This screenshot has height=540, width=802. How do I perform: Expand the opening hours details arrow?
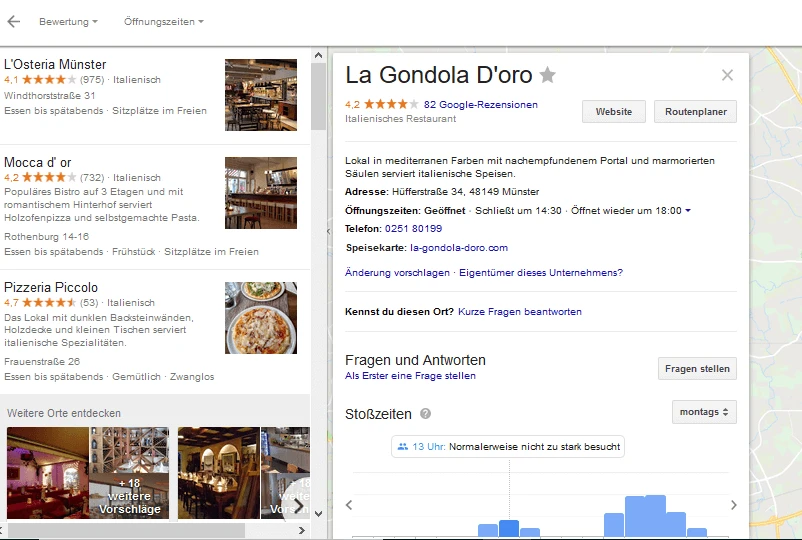pos(688,211)
